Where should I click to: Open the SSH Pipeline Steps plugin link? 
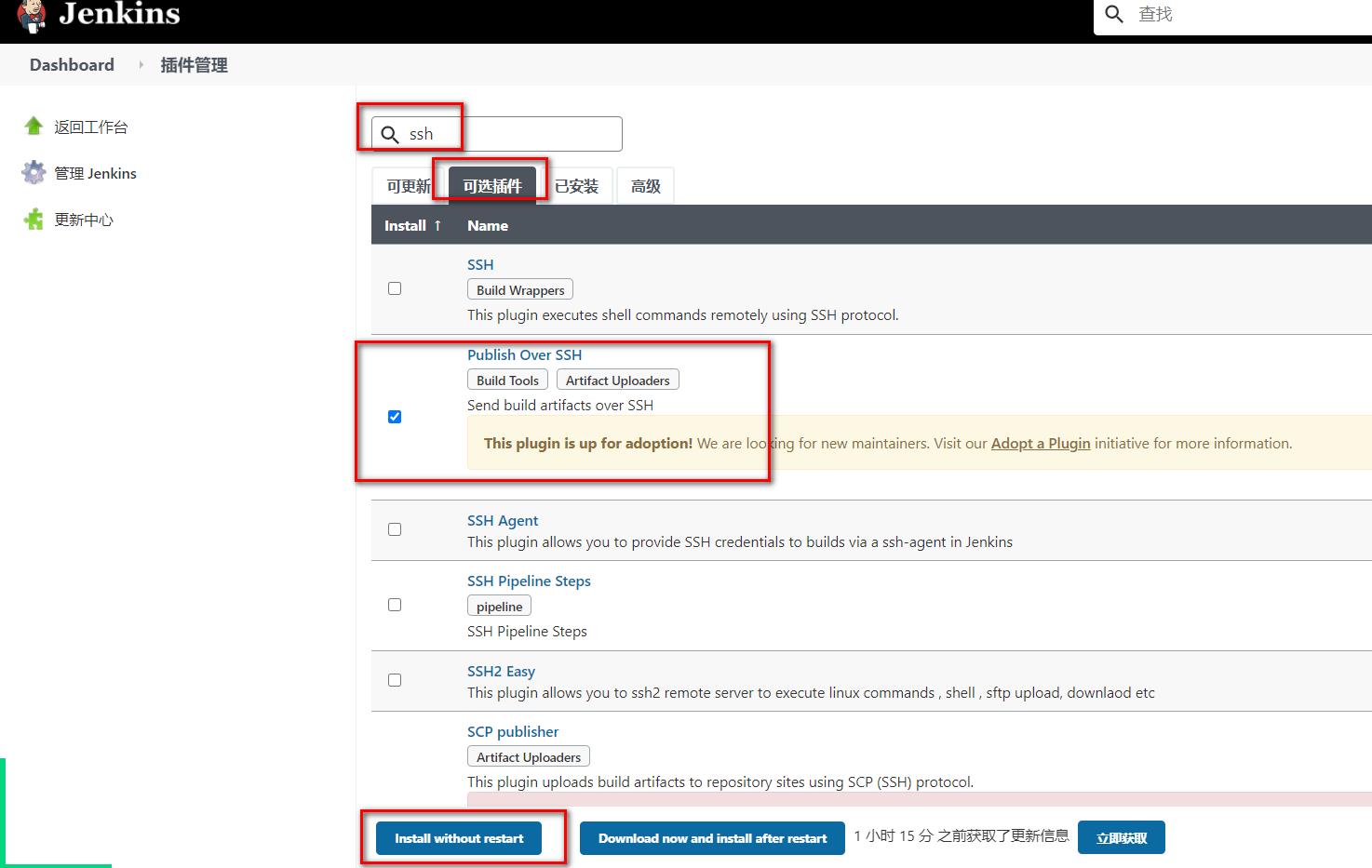coord(529,581)
